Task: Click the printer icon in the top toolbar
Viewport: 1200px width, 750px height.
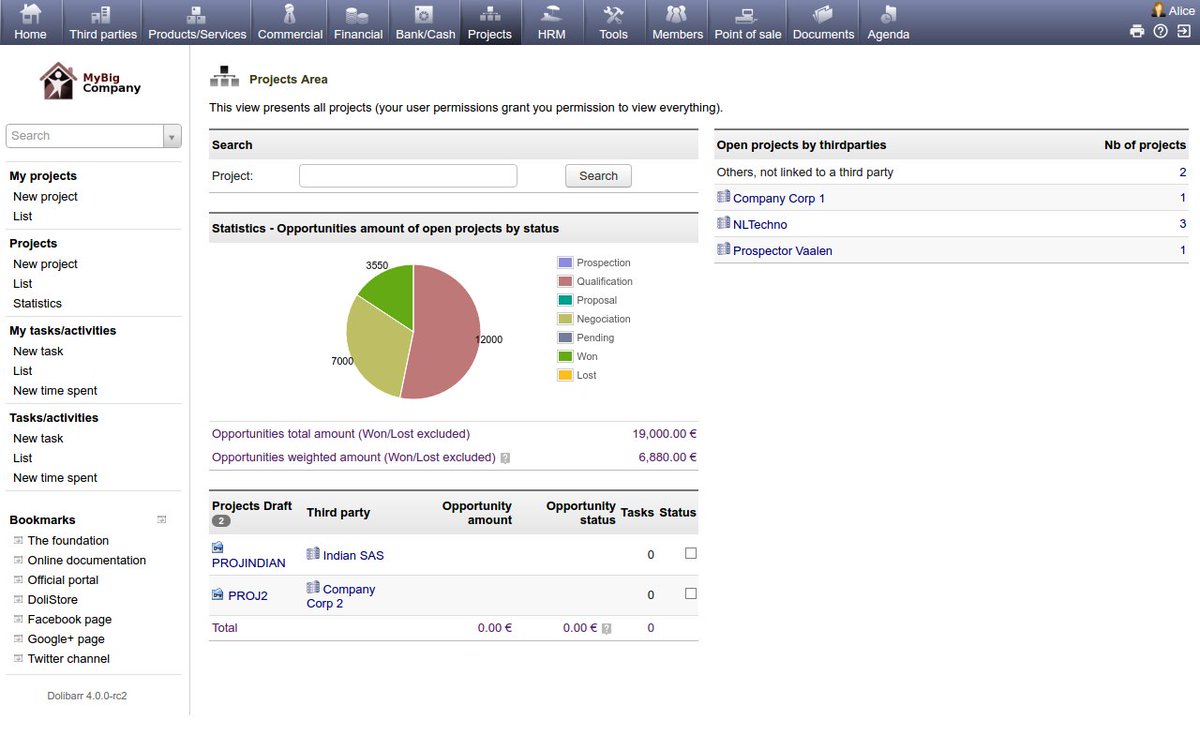Action: pos(1137,31)
